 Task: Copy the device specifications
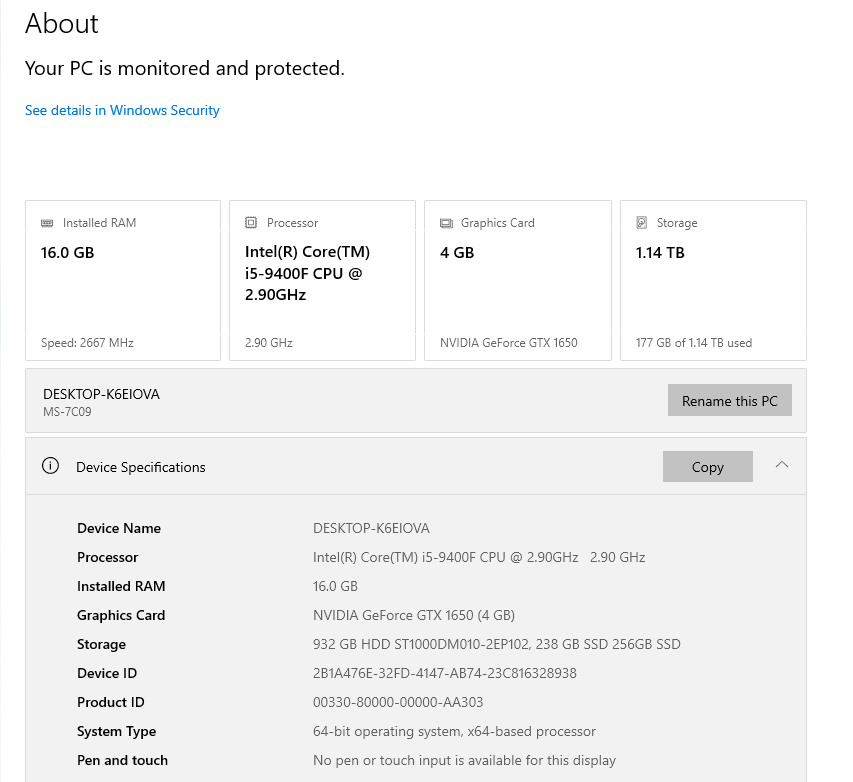pyautogui.click(x=707, y=467)
